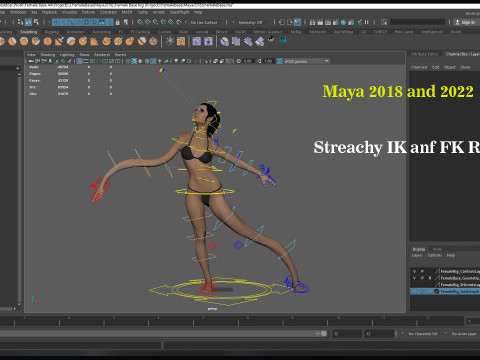Click the teal icon ending the shelf

pyautogui.click(x=283, y=40)
